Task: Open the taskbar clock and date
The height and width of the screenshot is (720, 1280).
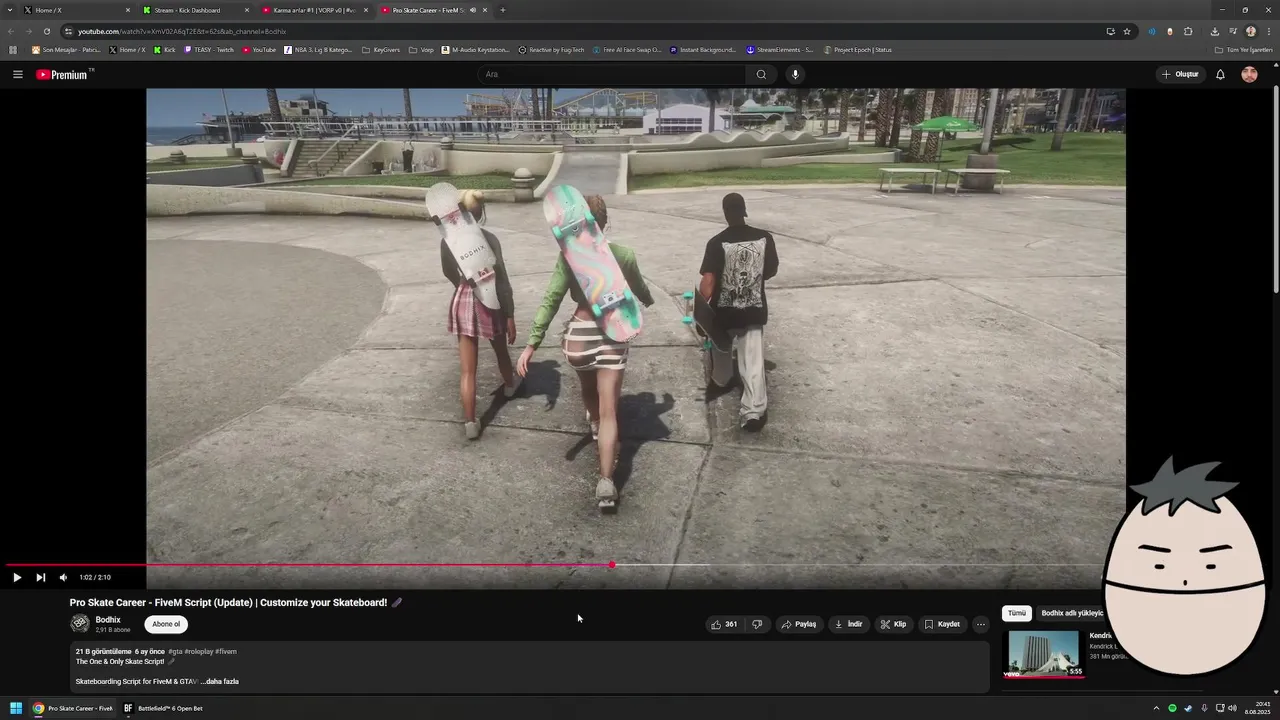Action: pos(1257,708)
